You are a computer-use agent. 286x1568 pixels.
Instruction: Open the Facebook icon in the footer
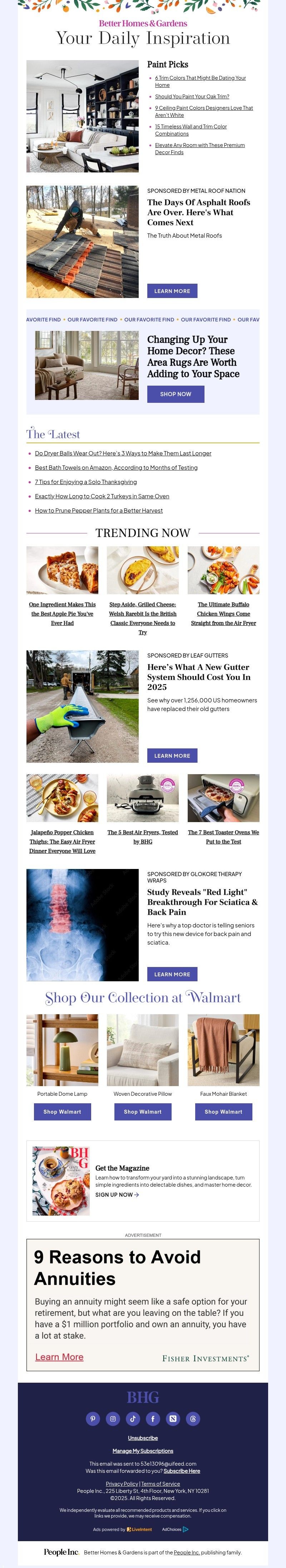[153, 1419]
